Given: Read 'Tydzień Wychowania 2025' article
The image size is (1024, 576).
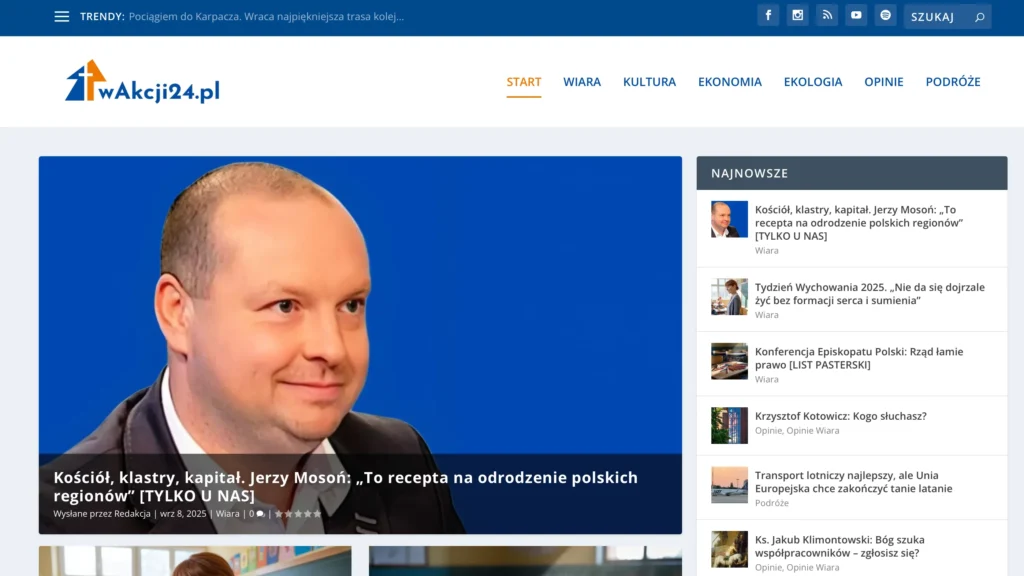Looking at the screenshot, I should [869, 293].
